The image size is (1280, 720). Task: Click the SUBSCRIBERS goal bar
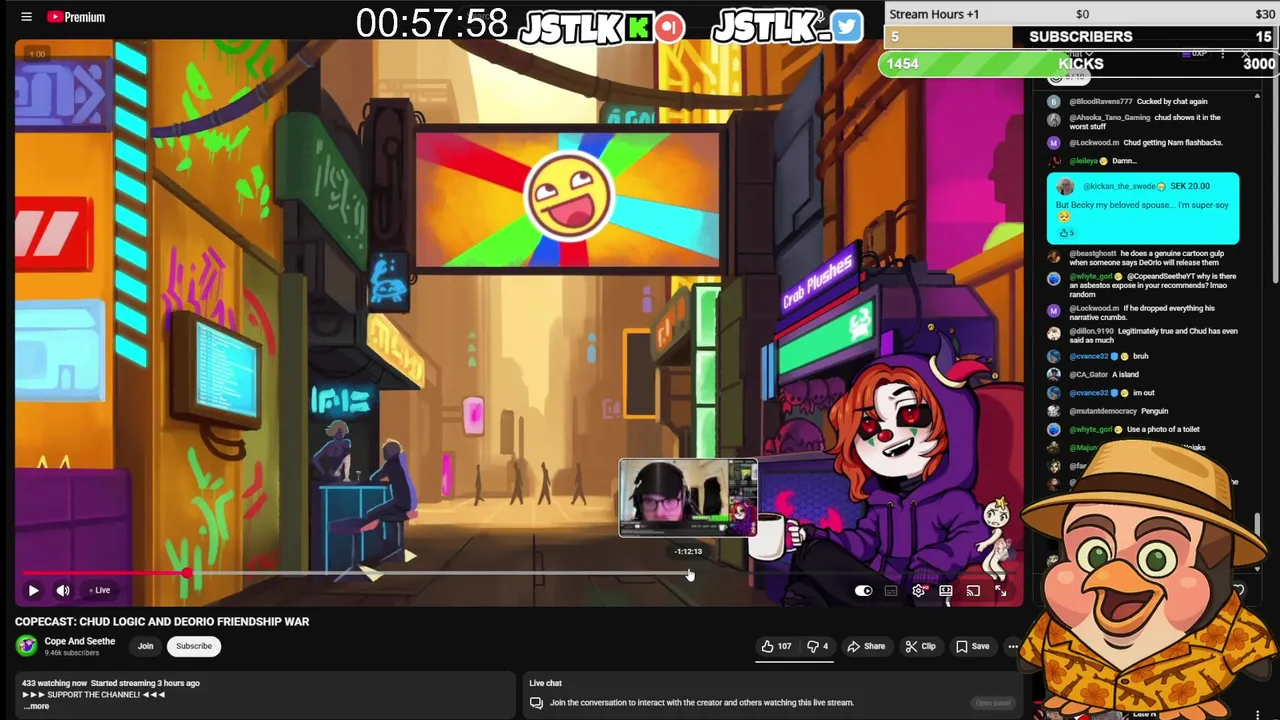[1081, 36]
